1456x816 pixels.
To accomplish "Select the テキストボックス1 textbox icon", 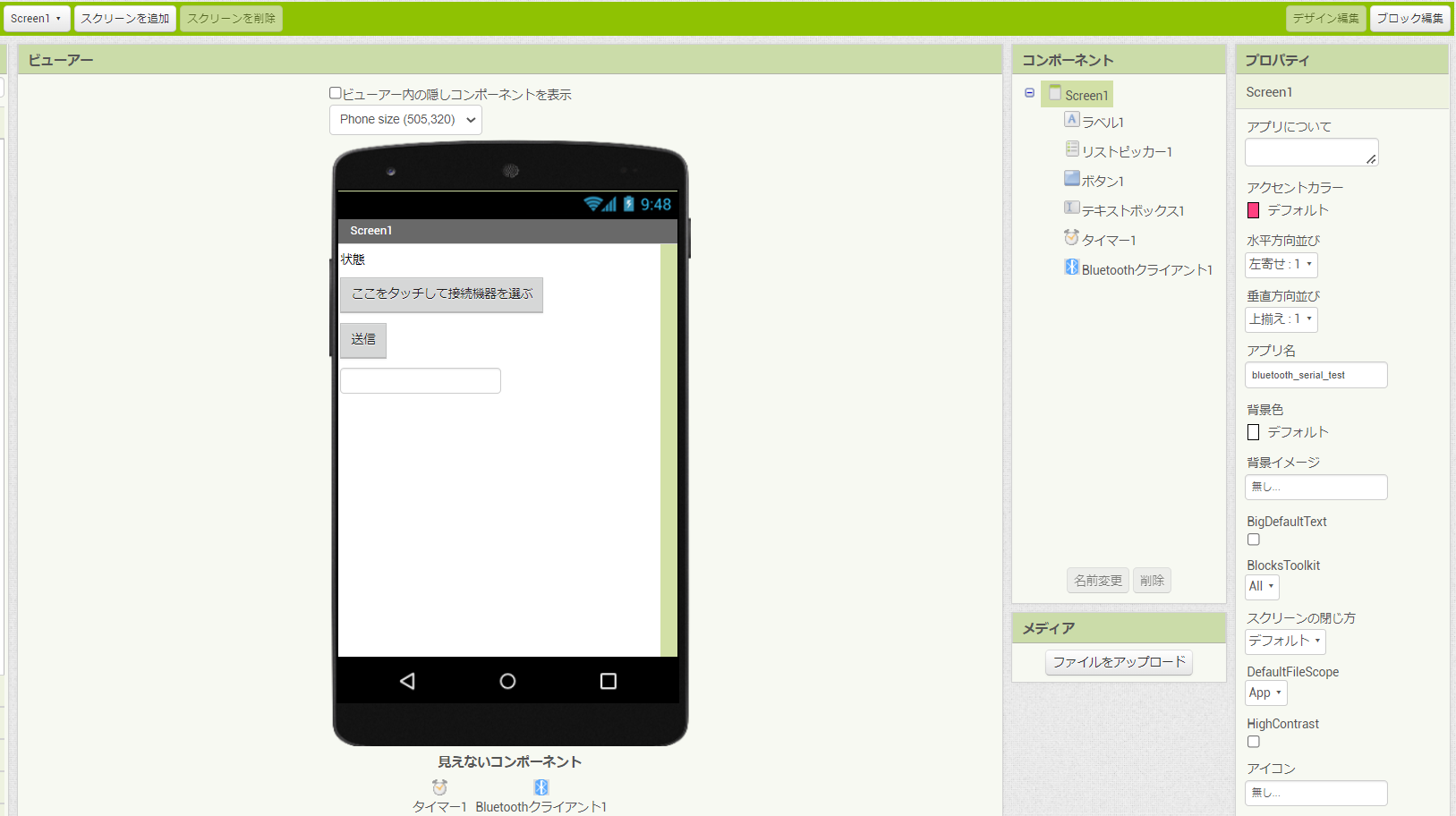I will coord(1071,208).
